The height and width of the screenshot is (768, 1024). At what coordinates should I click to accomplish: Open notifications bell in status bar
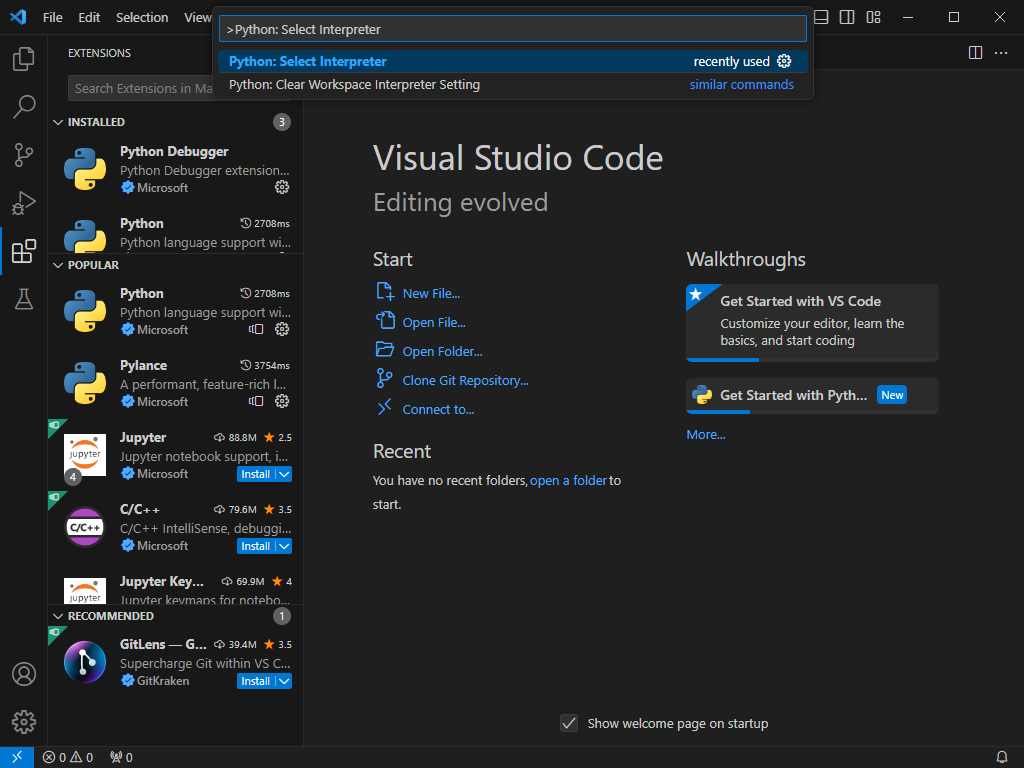click(x=1002, y=757)
